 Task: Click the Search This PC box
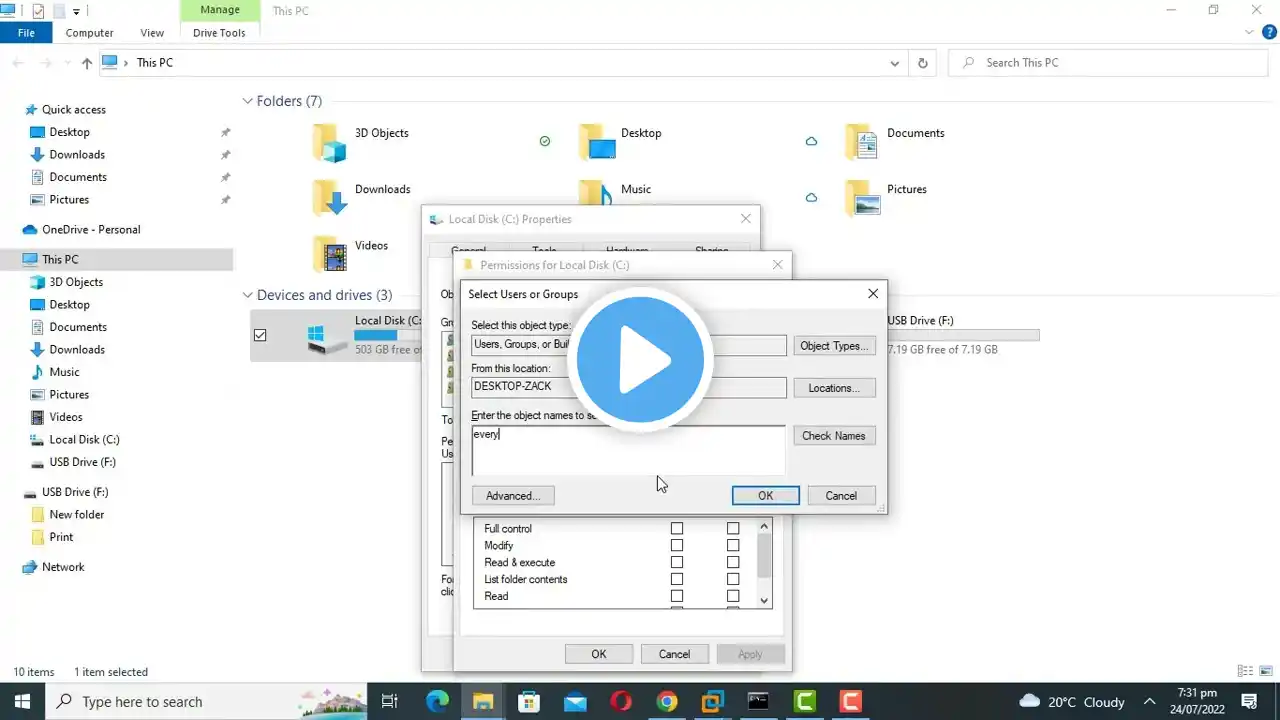1110,63
